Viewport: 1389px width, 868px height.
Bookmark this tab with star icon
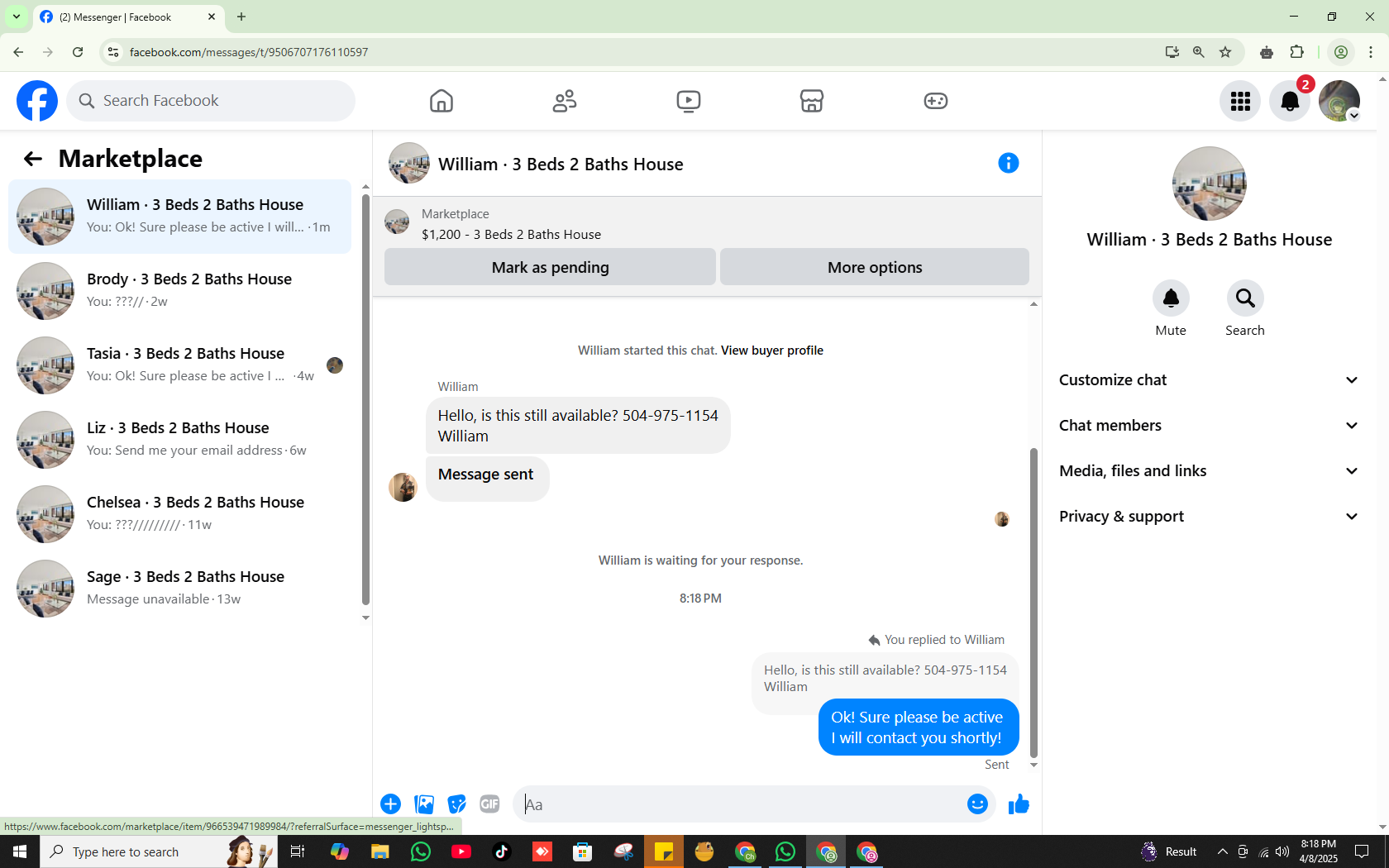(x=1225, y=52)
